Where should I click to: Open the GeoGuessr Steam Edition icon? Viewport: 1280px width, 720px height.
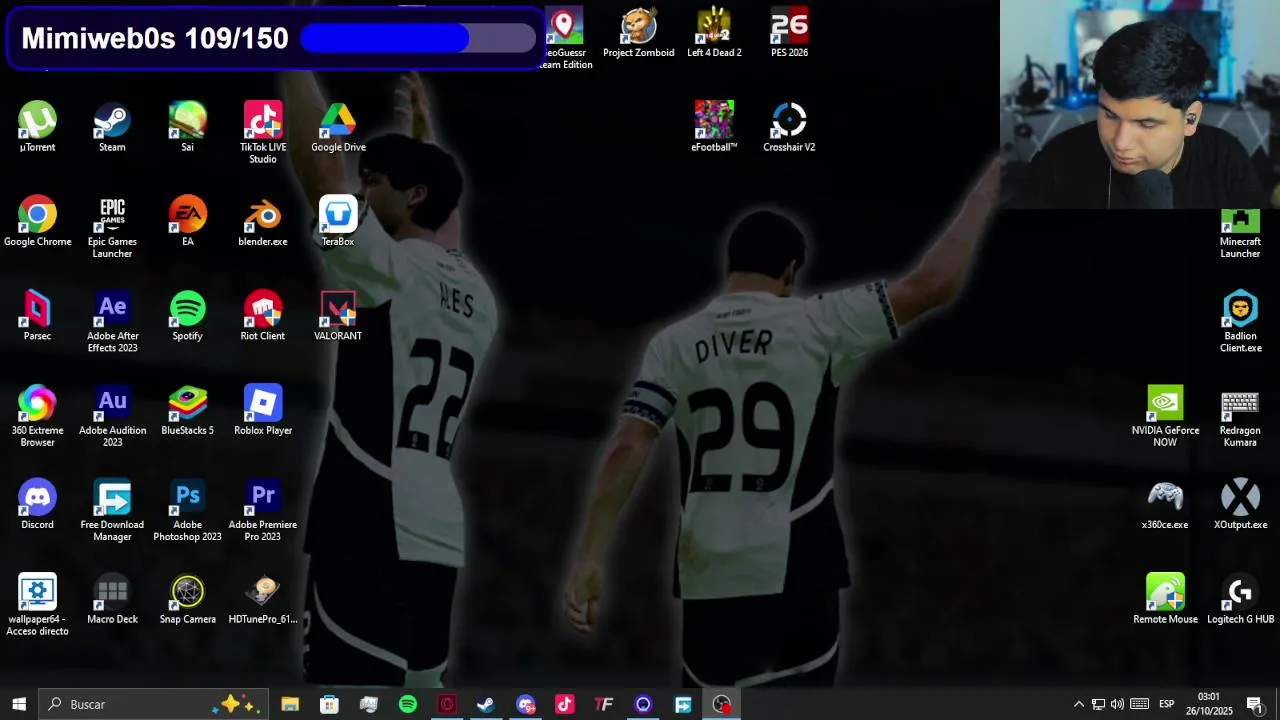[565, 39]
